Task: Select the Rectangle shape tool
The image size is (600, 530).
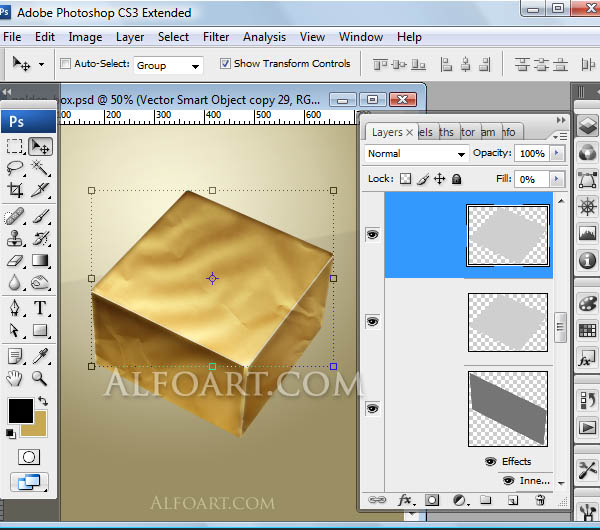Action: [x=40, y=330]
